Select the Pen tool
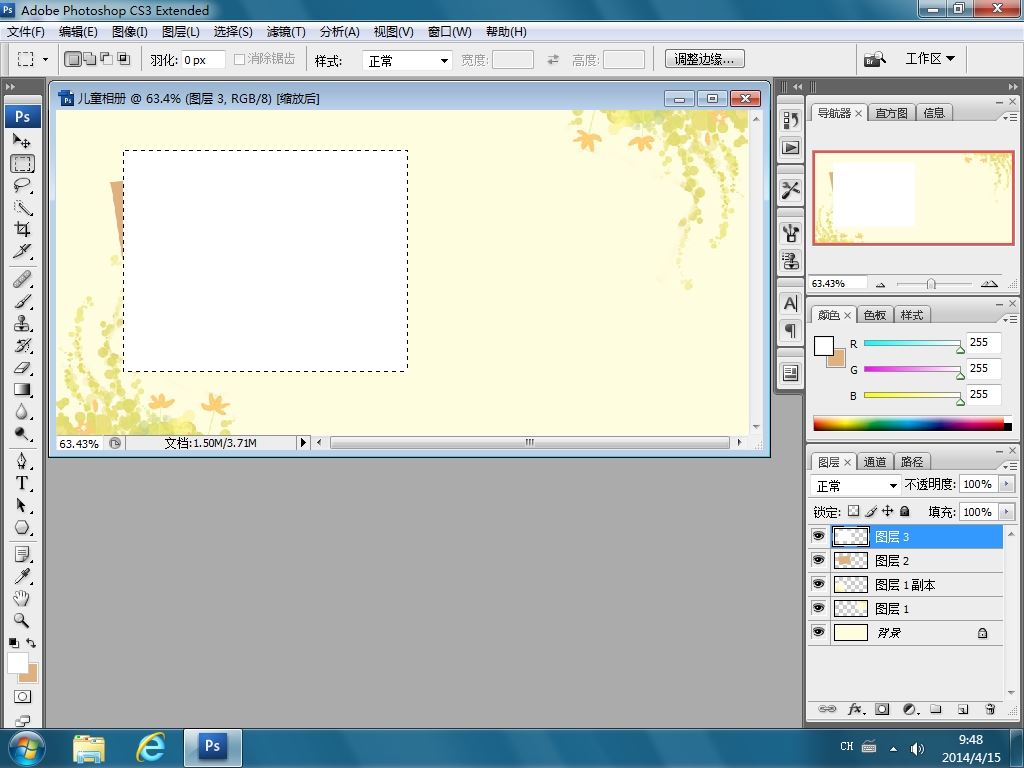 coord(22,462)
